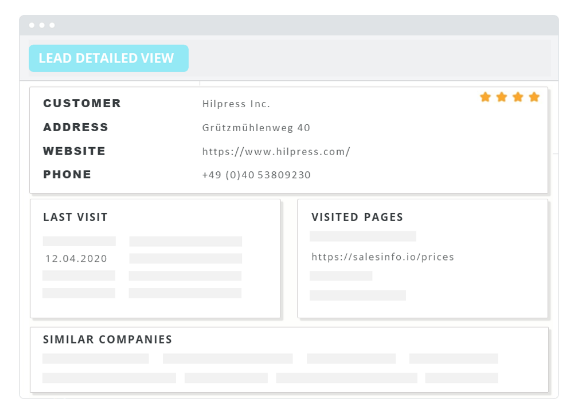The width and height of the screenshot is (568, 404).
Task: Open the https://www.hilpress.com/ website link
Action: coord(276,151)
